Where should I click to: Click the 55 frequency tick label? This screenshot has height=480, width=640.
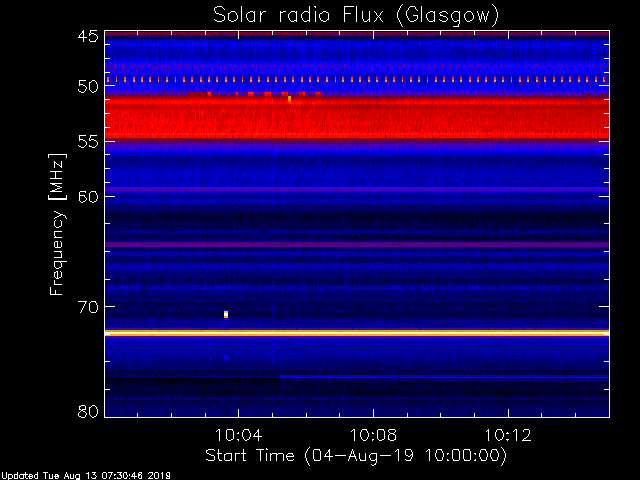pyautogui.click(x=89, y=142)
